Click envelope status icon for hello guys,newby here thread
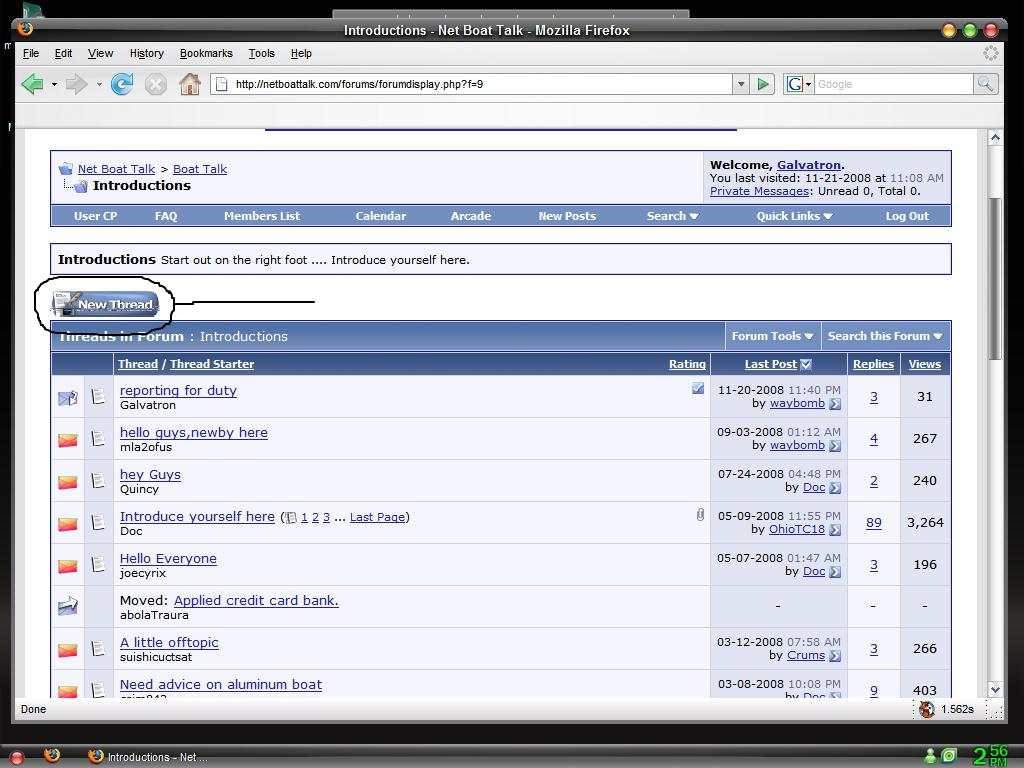This screenshot has width=1024, height=768. [68, 440]
